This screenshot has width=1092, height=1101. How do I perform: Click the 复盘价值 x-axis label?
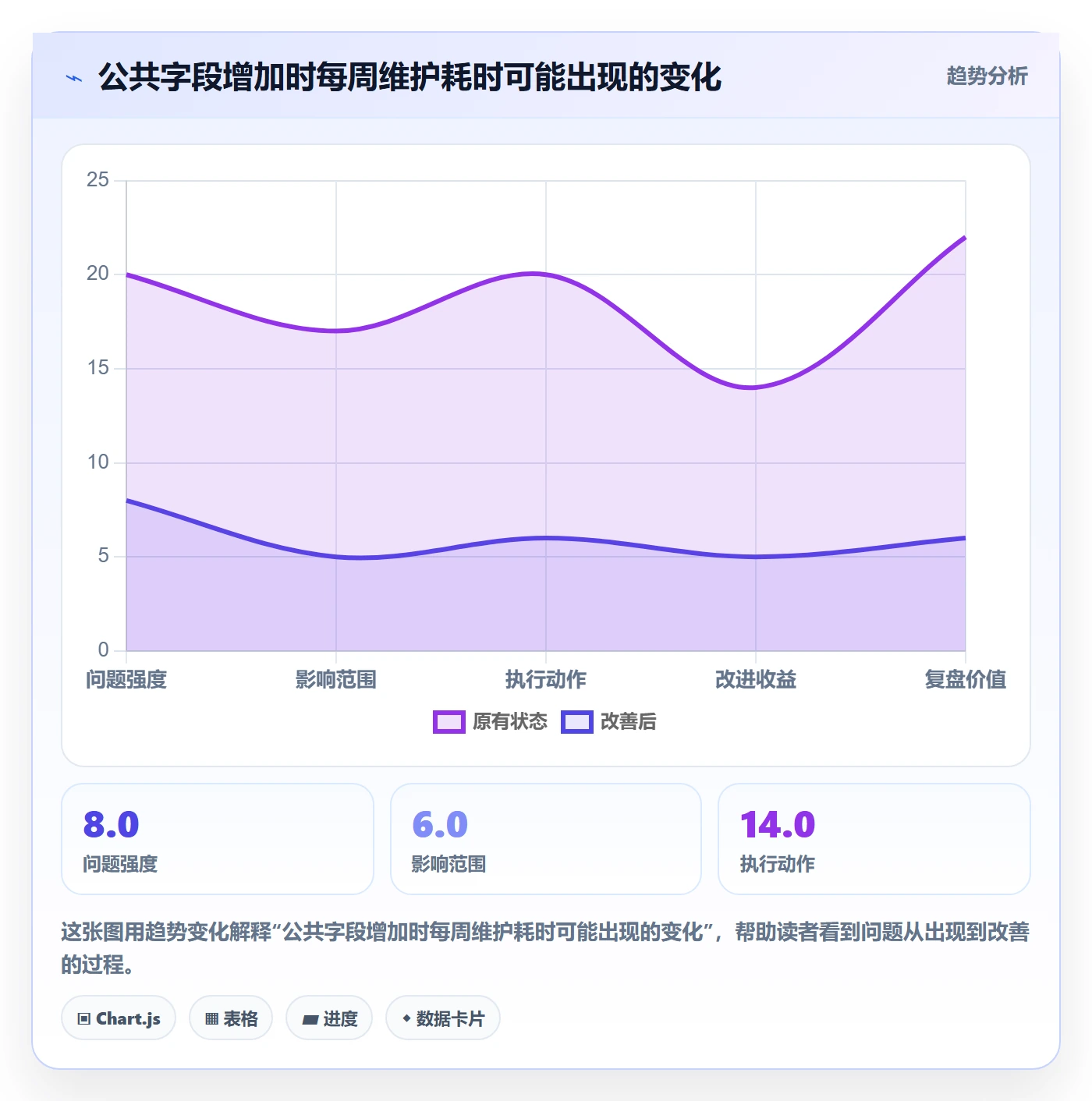(966, 680)
